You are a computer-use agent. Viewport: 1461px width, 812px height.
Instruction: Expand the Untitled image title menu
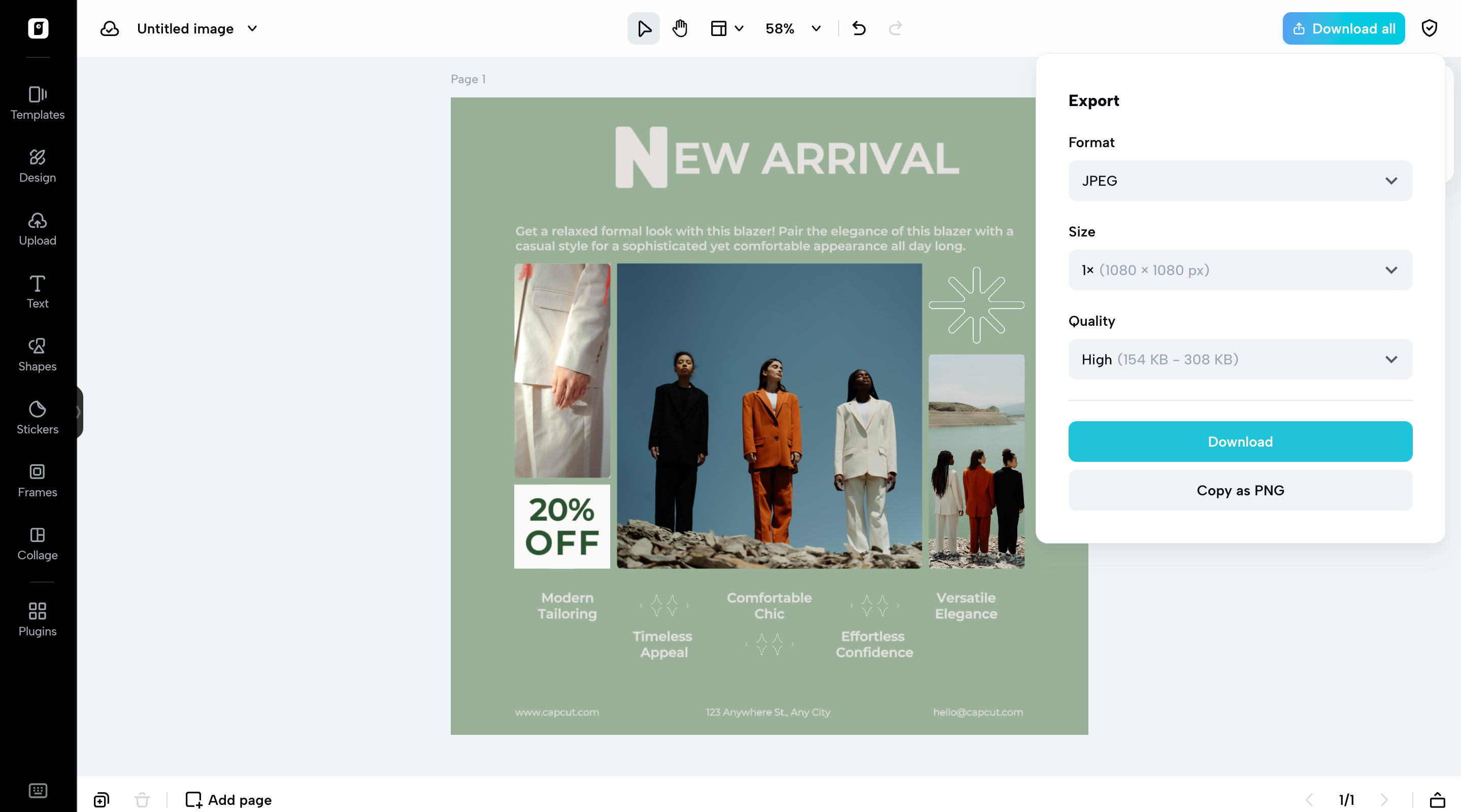point(252,28)
